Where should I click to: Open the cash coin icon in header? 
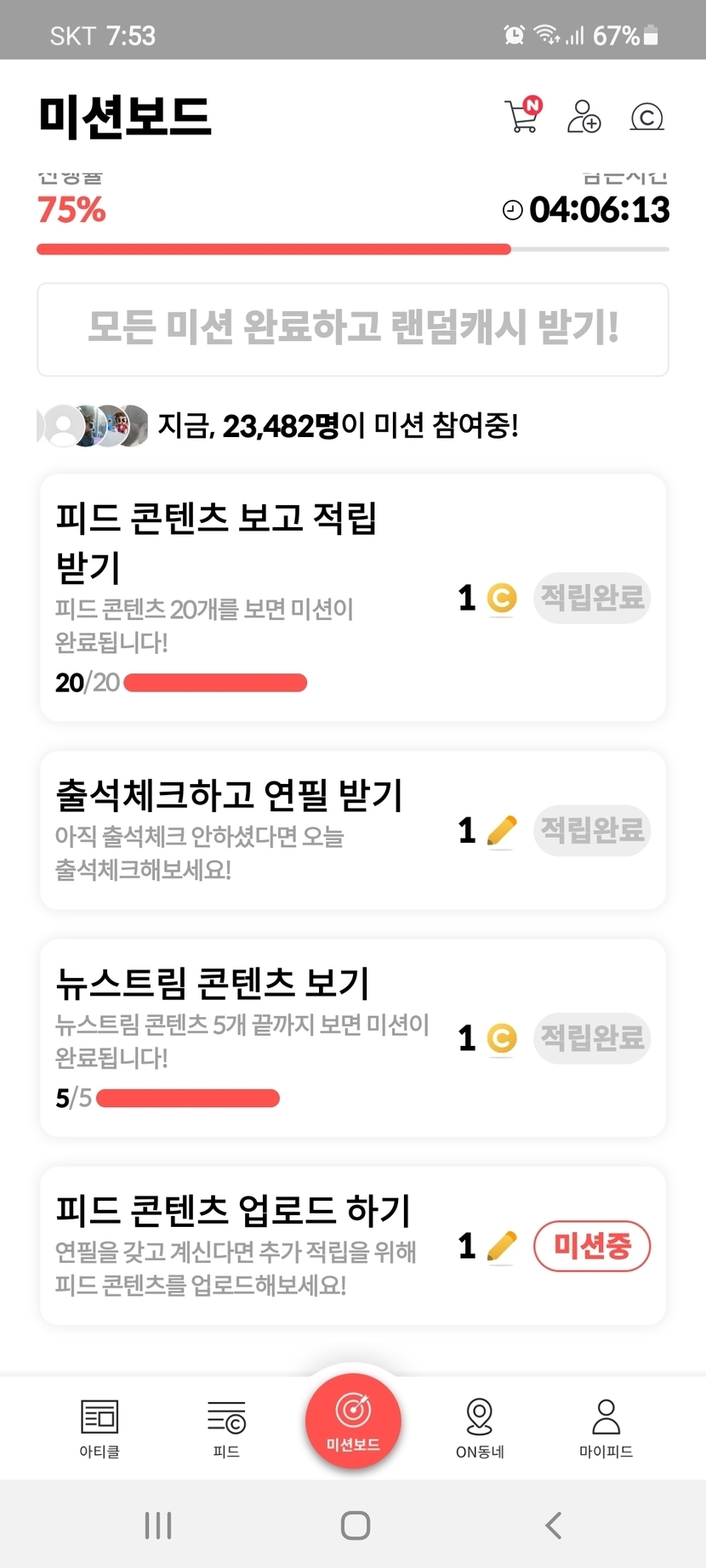click(x=646, y=116)
